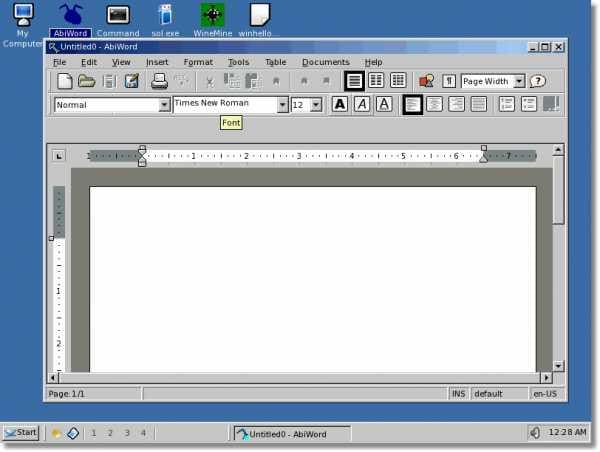Click the left indent marker on the ruler
Viewport: 600px width, 452px height.
(142, 162)
